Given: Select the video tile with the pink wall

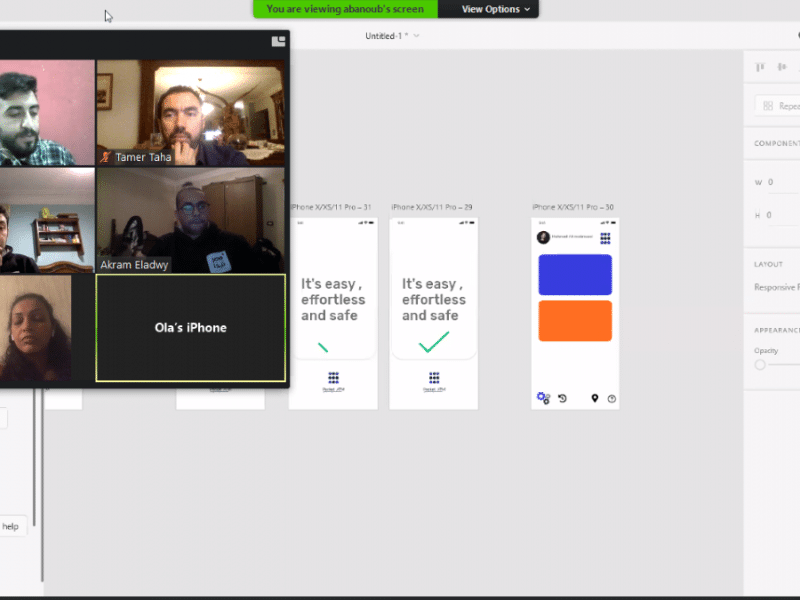Looking at the screenshot, I should tap(47, 113).
